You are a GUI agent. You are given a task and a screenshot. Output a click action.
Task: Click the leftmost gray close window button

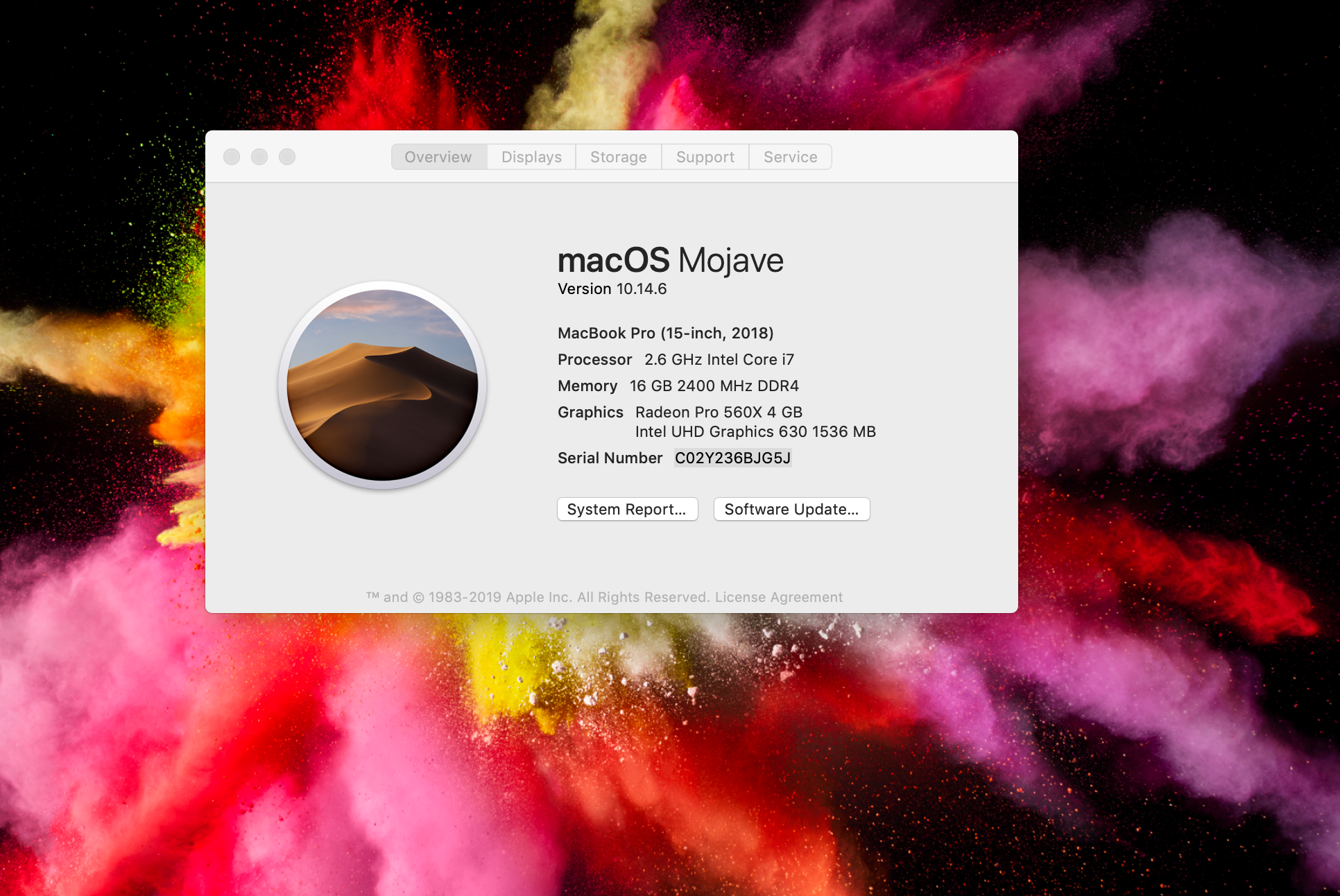[x=232, y=157]
